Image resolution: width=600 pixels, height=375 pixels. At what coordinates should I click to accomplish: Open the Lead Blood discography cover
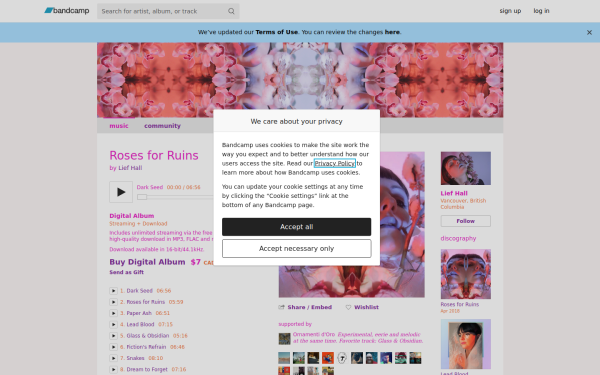(466, 344)
